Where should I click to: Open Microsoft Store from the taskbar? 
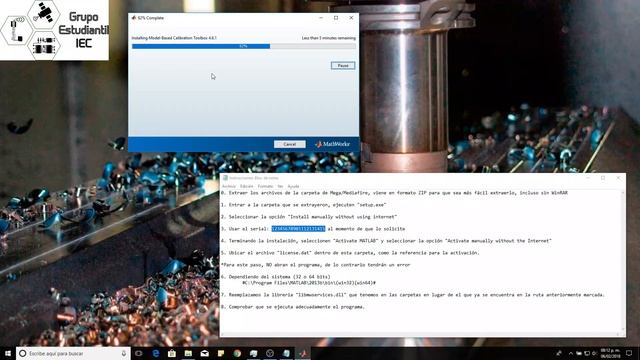[172, 353]
